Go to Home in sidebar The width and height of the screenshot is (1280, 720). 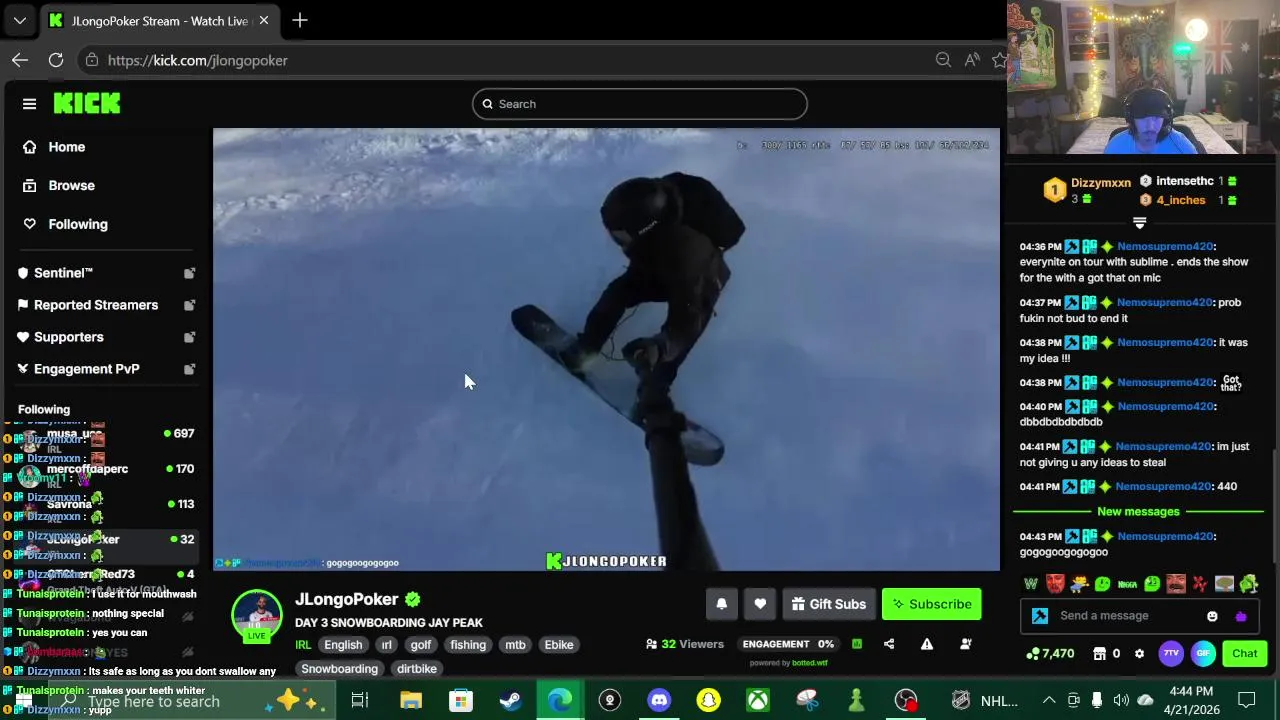point(67,147)
